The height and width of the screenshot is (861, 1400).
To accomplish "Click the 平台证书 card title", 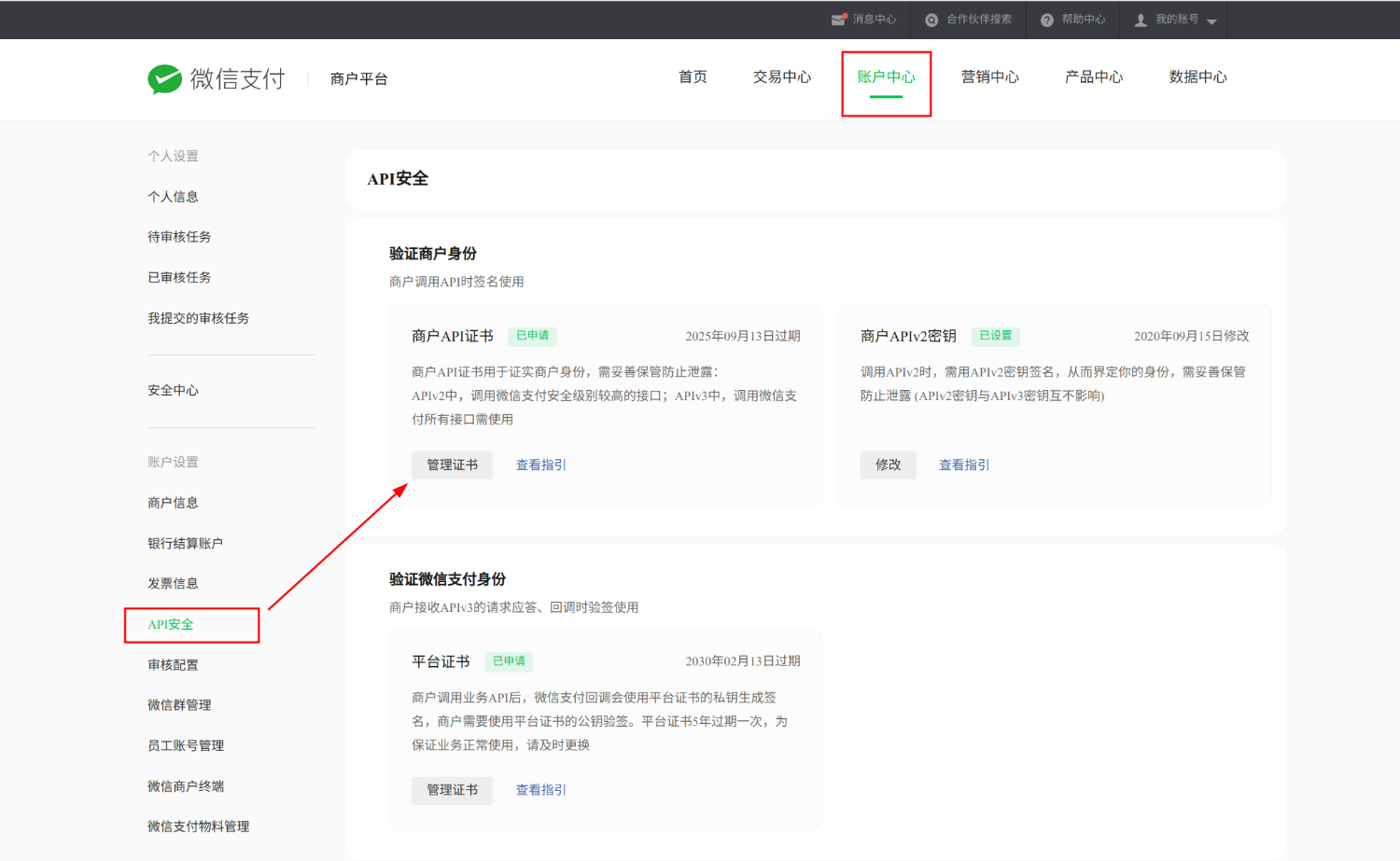I will 441,661.
